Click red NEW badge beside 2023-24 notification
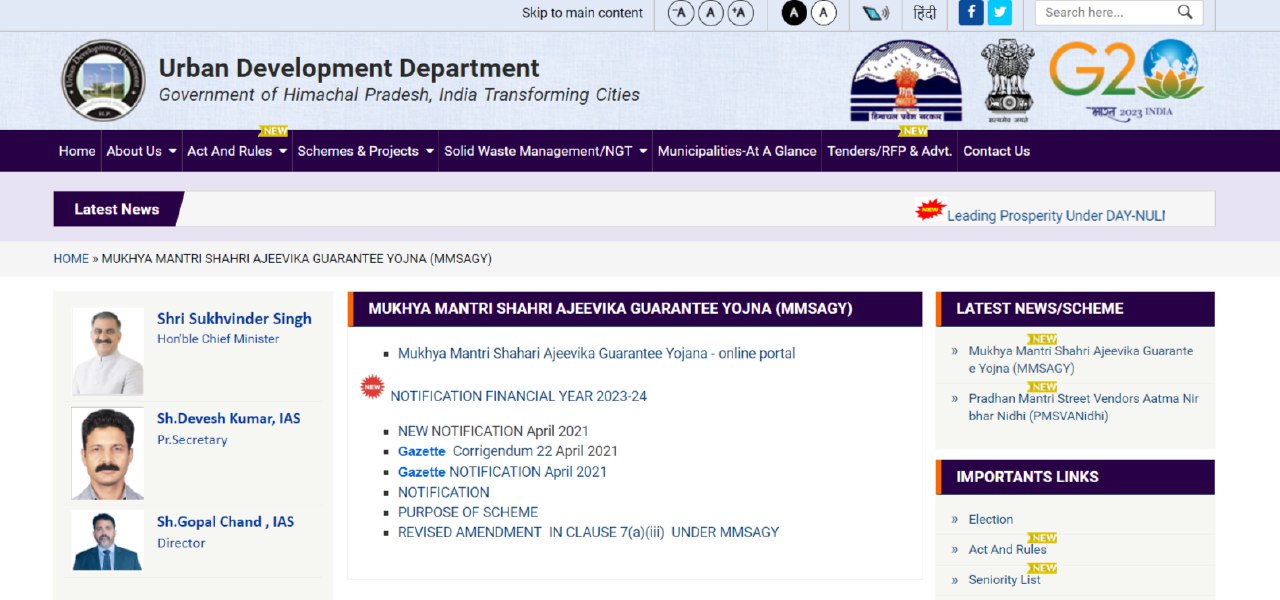Viewport: 1280px width, 600px height. point(372,387)
